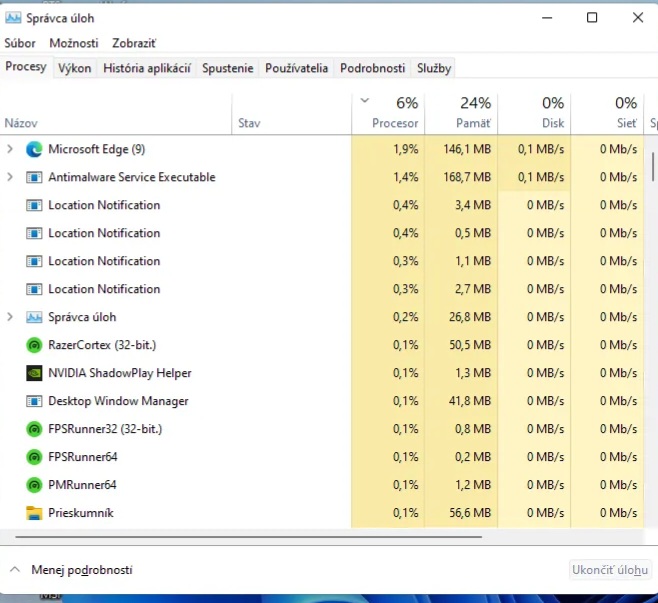Image resolution: width=658 pixels, height=603 pixels.
Task: Click the vertical scrollbar of process list
Action: point(653,165)
